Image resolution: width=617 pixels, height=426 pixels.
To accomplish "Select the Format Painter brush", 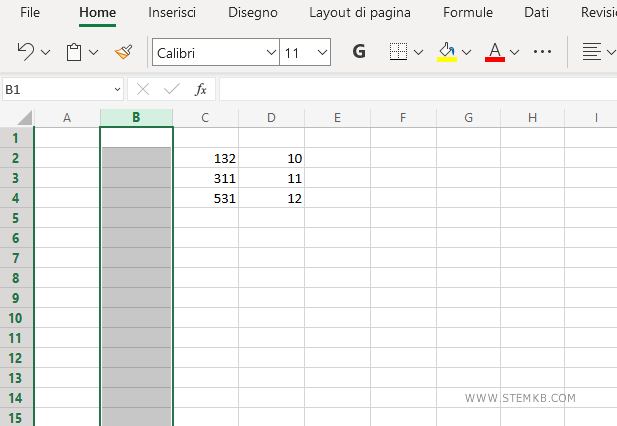I will pos(123,51).
